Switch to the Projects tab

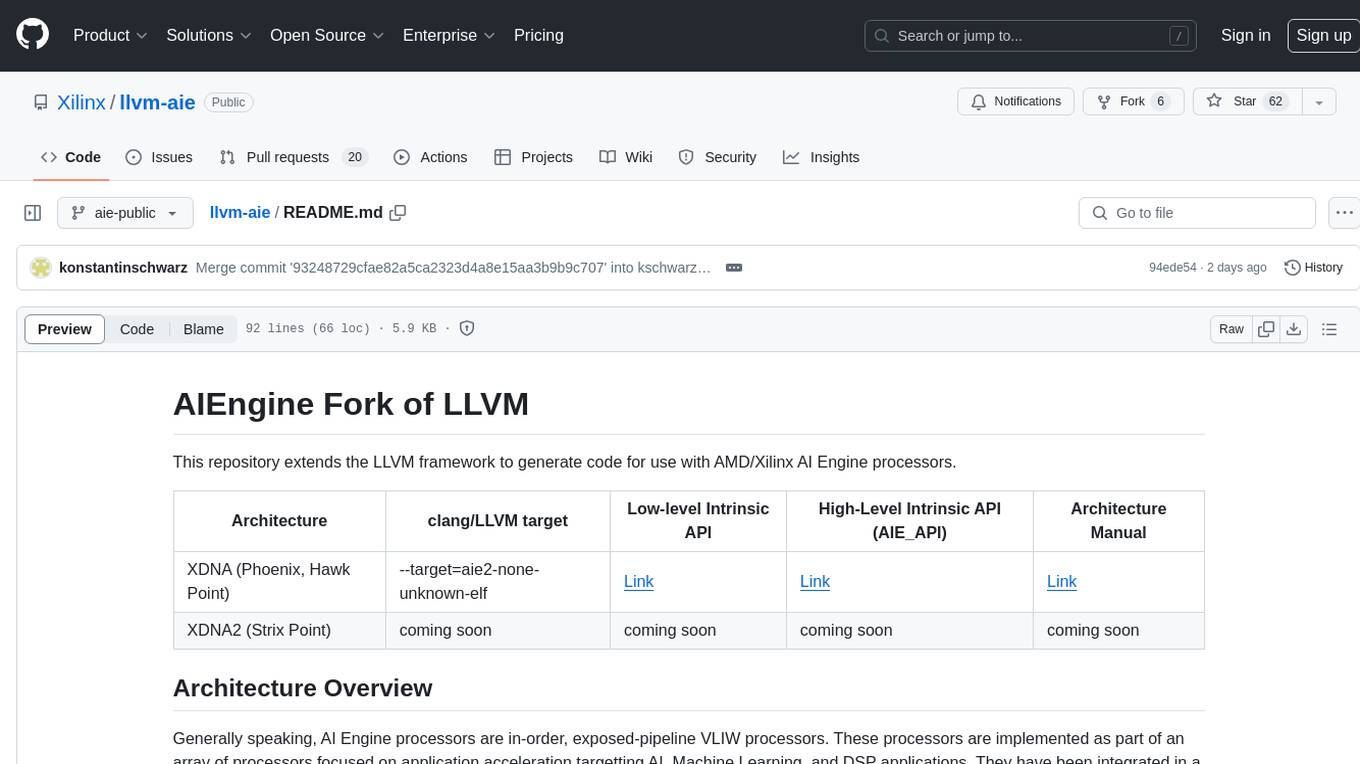[x=533, y=157]
